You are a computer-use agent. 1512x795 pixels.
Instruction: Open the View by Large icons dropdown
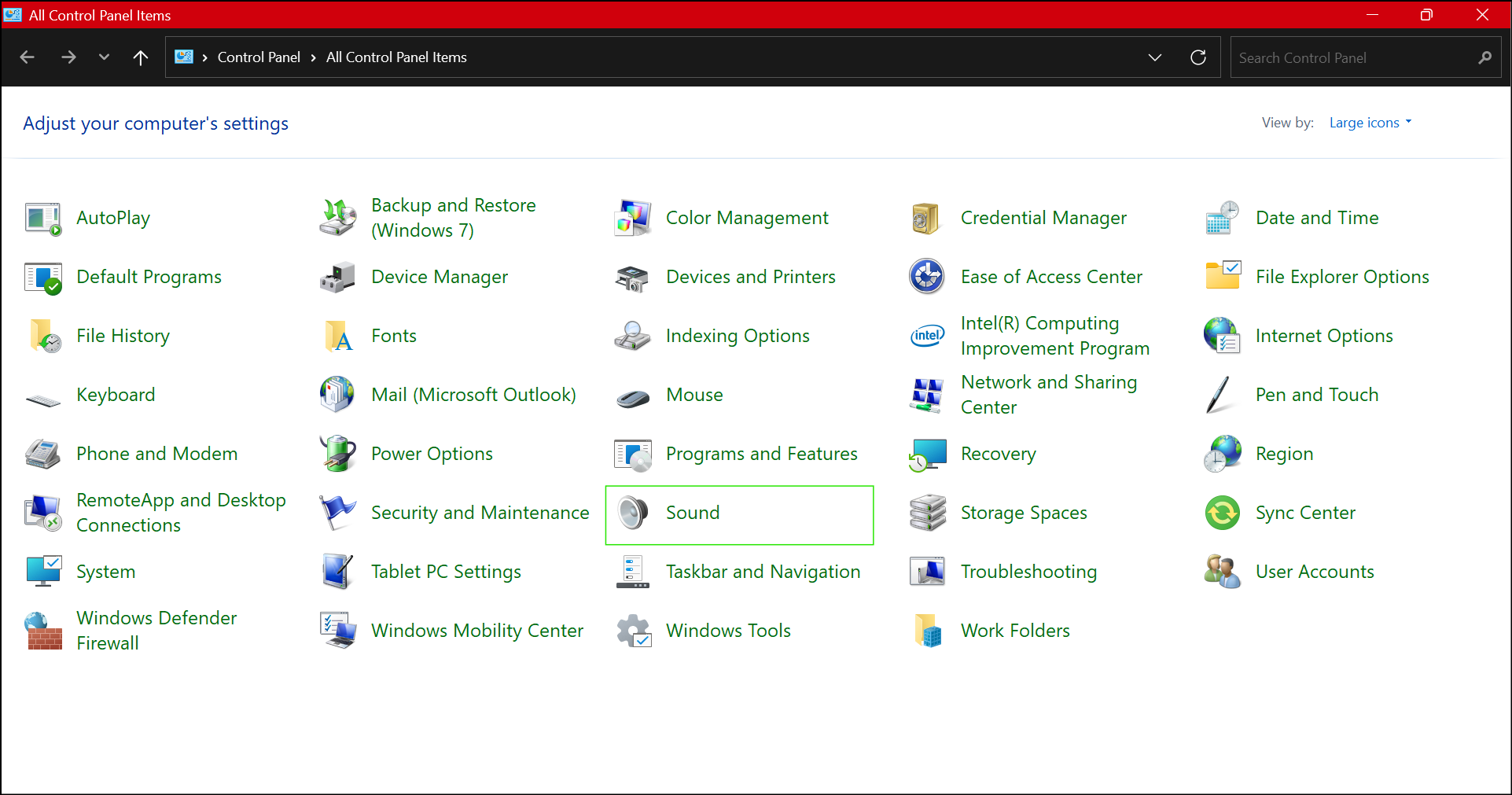coord(1370,123)
